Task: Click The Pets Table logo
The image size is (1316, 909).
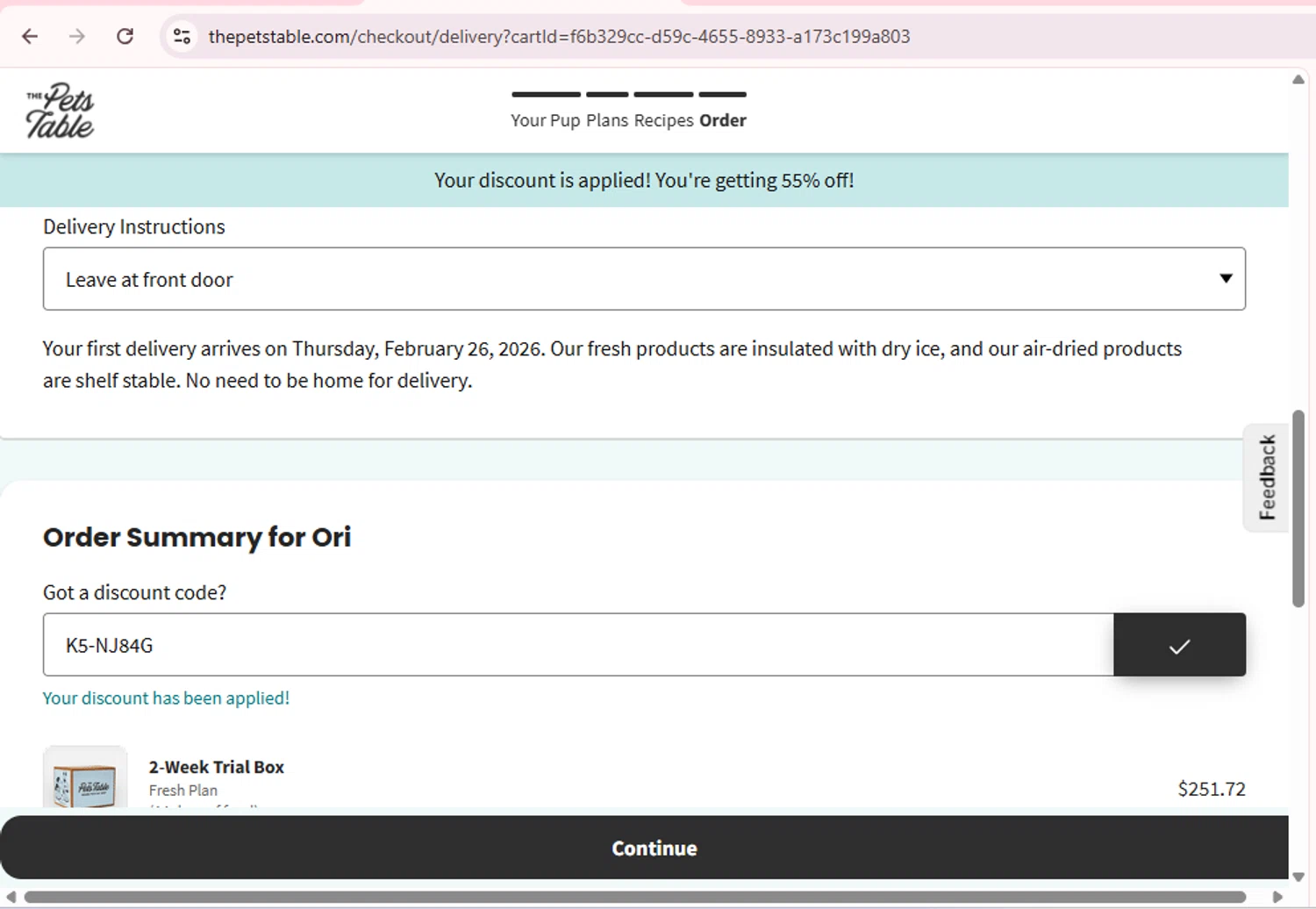Action: [60, 111]
